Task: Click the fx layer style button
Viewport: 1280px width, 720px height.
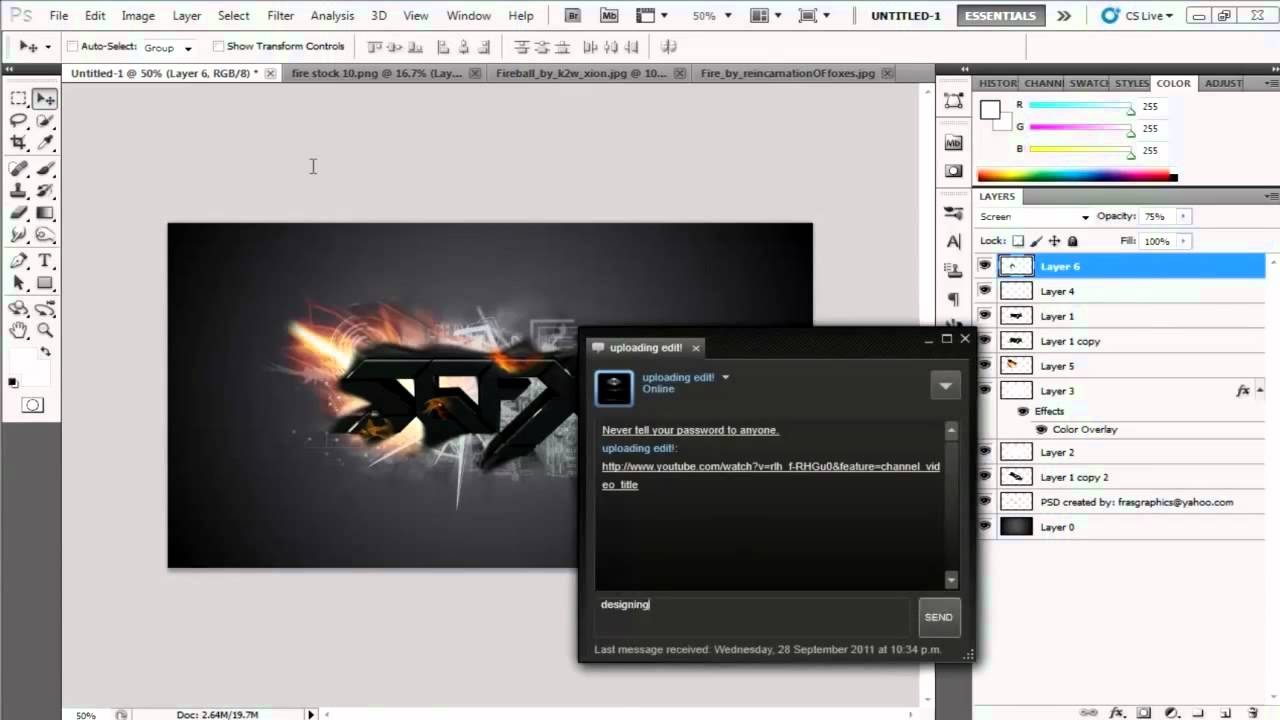Action: (x=1118, y=712)
